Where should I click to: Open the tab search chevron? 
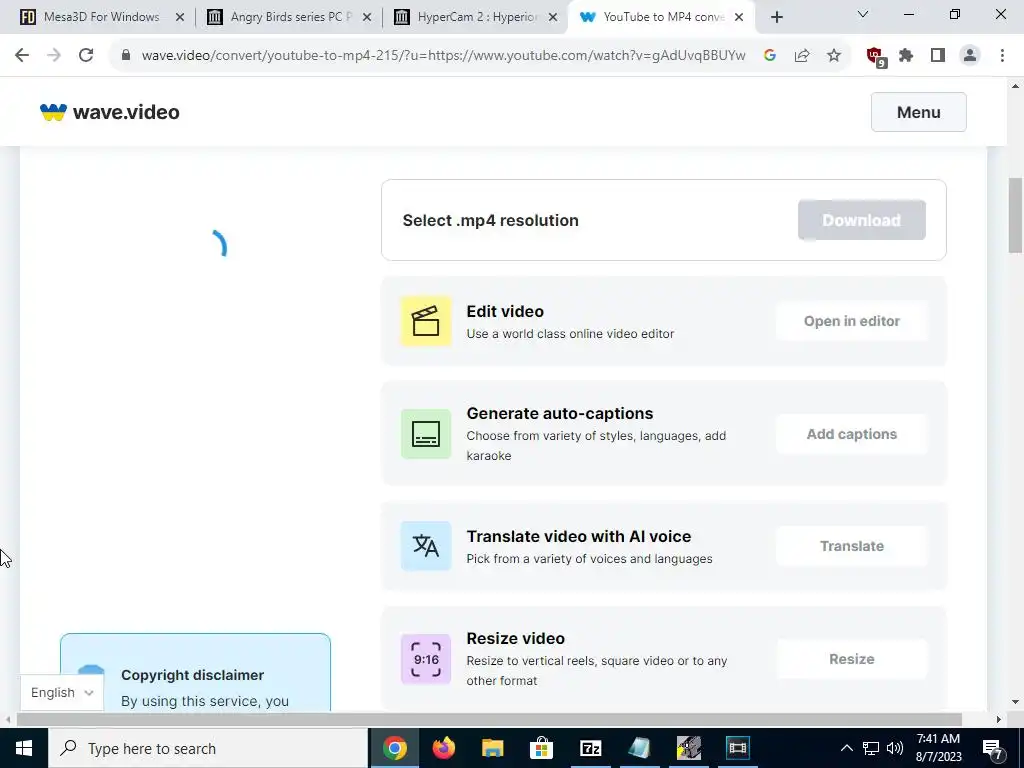click(863, 14)
